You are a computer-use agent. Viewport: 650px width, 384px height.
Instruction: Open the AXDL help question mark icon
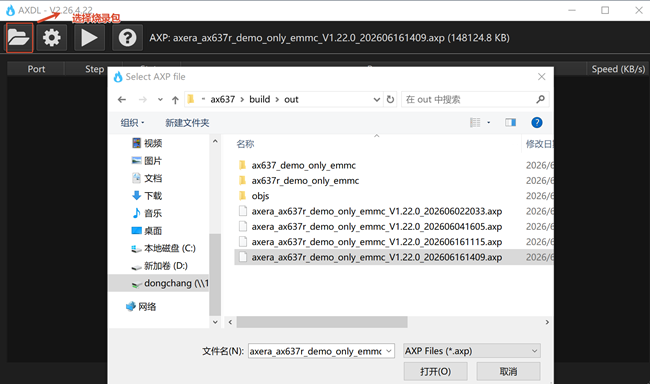[x=127, y=38]
